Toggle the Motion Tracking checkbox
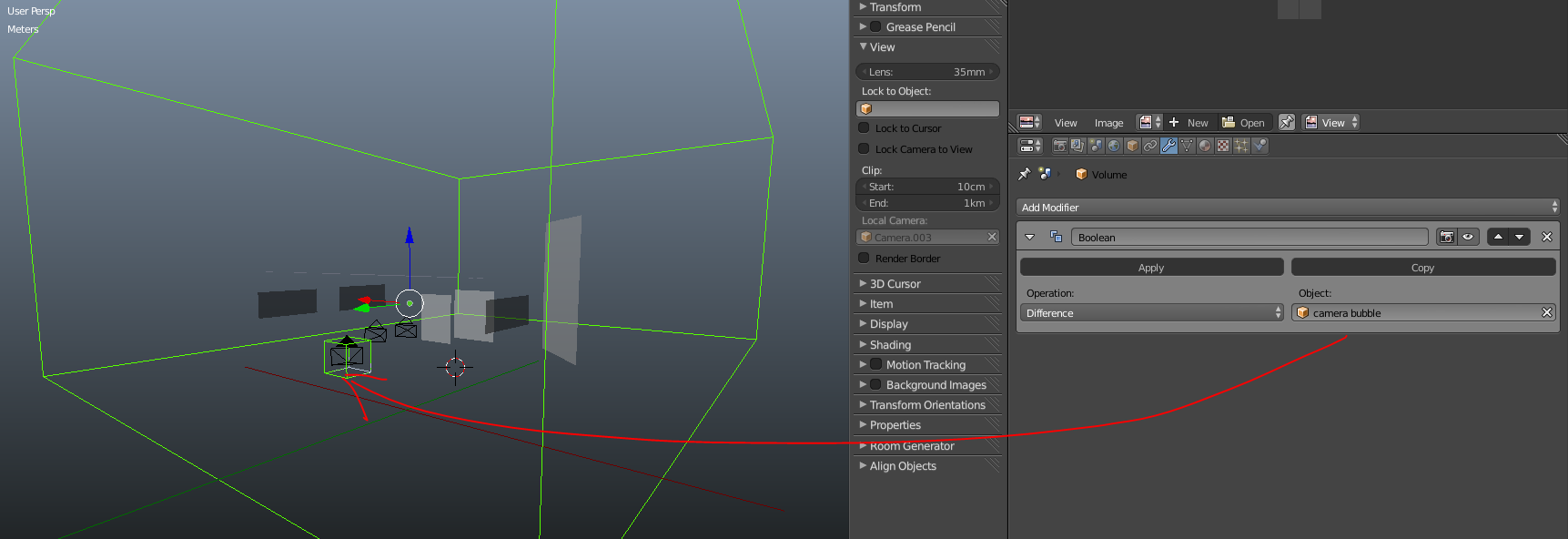This screenshot has width=1568, height=539. 875,364
